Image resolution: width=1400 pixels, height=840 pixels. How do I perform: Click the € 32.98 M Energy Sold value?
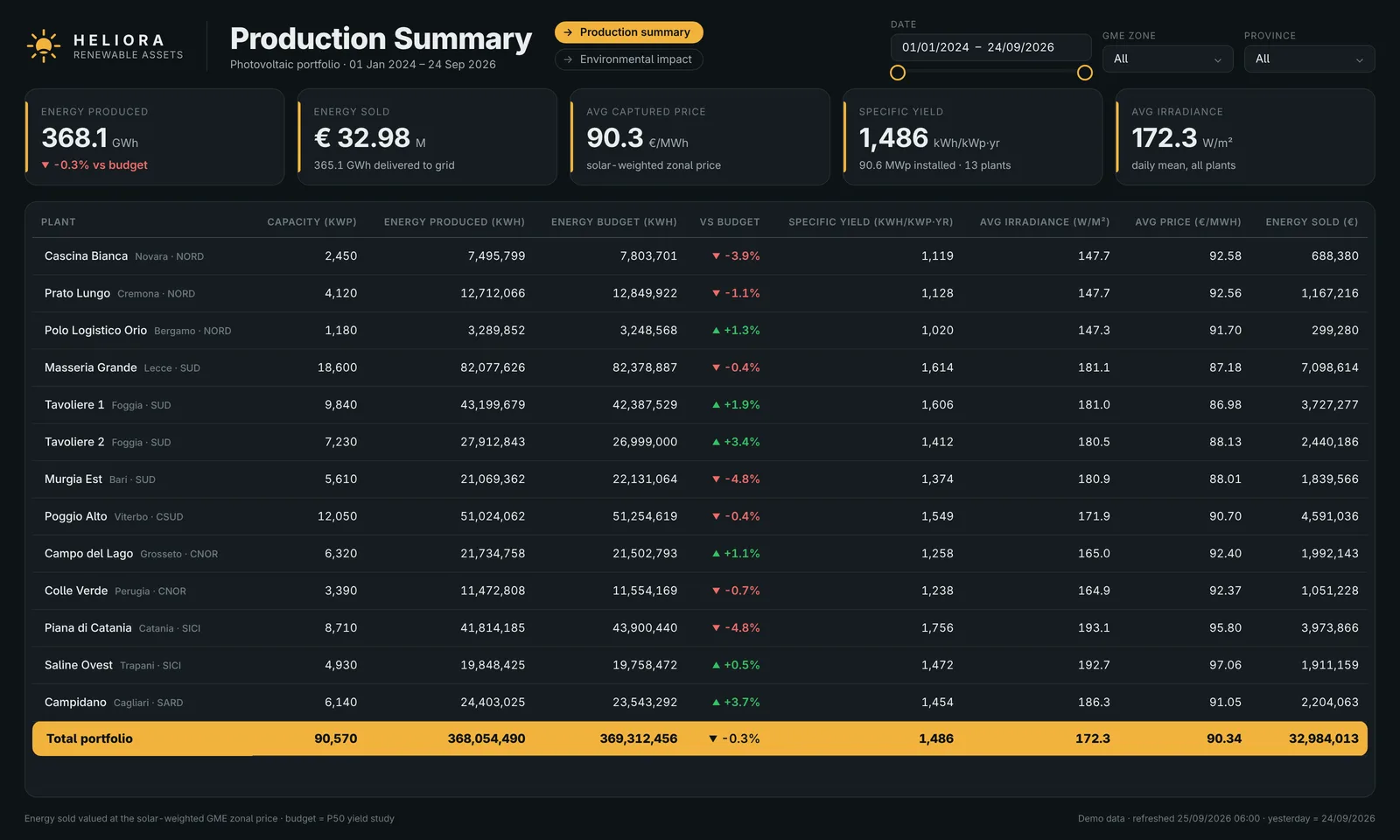tap(369, 138)
